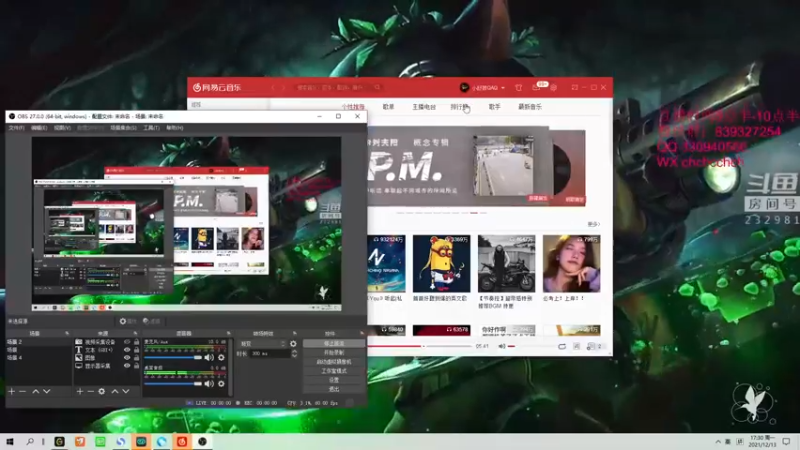Open 属性 properties button above docks

[128, 321]
